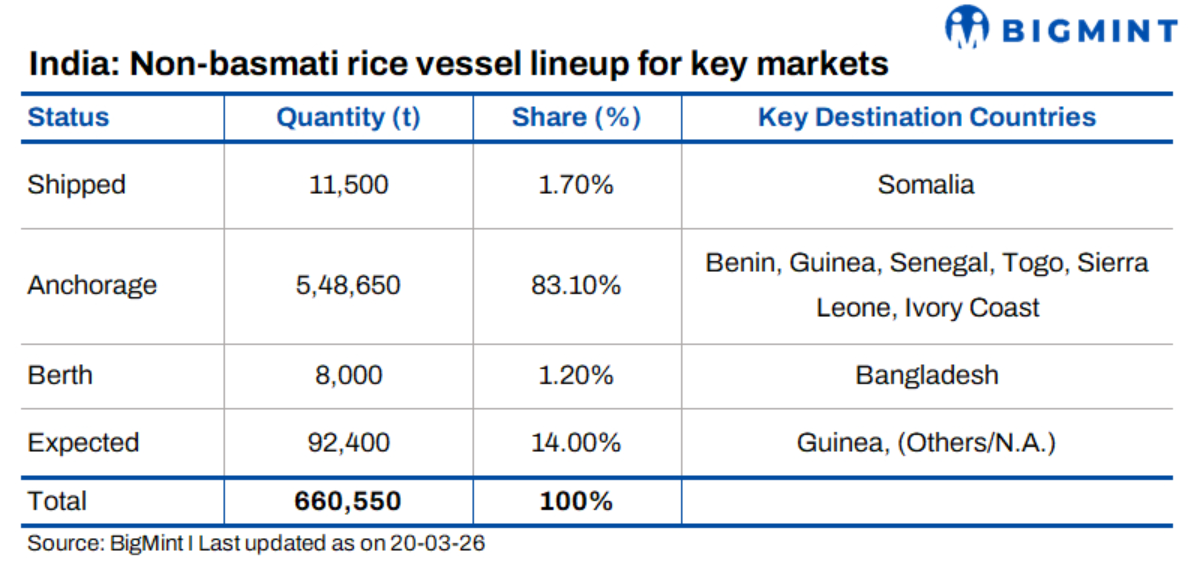Click the 5,48,650 quantity value
This screenshot has width=1192, height=571.
pos(348,285)
